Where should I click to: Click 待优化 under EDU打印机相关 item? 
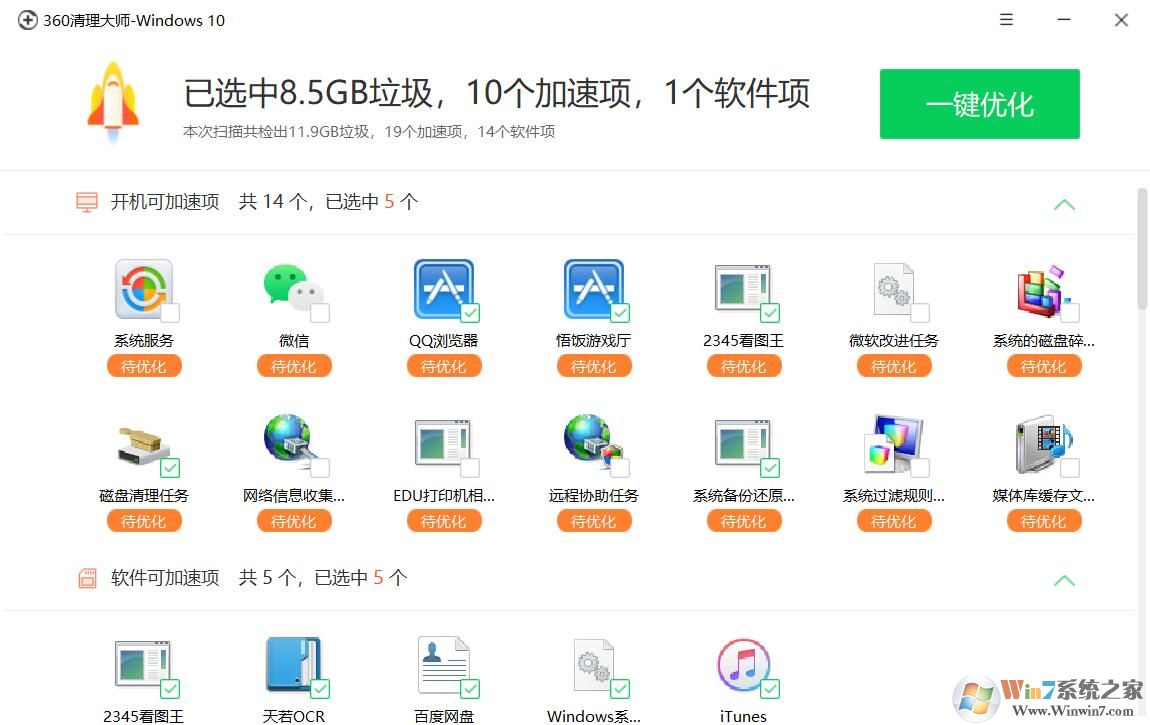click(444, 520)
